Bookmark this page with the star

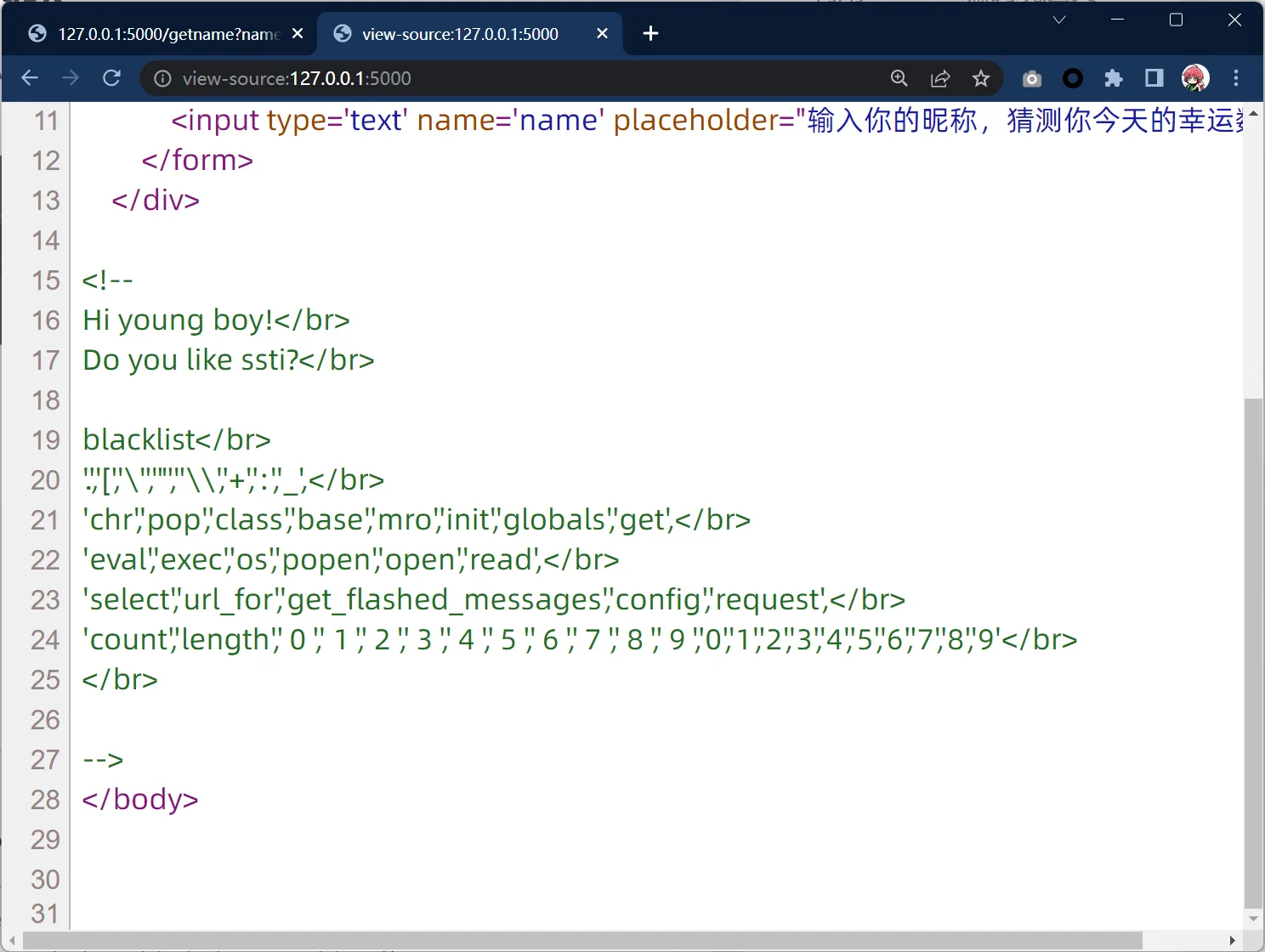(981, 78)
